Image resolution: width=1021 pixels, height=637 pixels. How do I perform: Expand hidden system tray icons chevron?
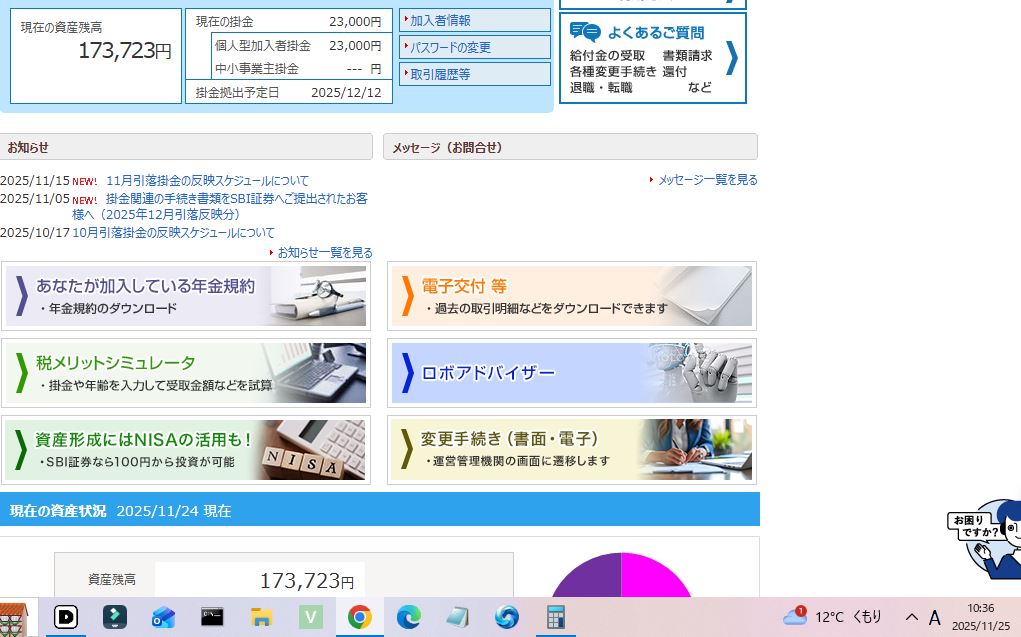911,617
